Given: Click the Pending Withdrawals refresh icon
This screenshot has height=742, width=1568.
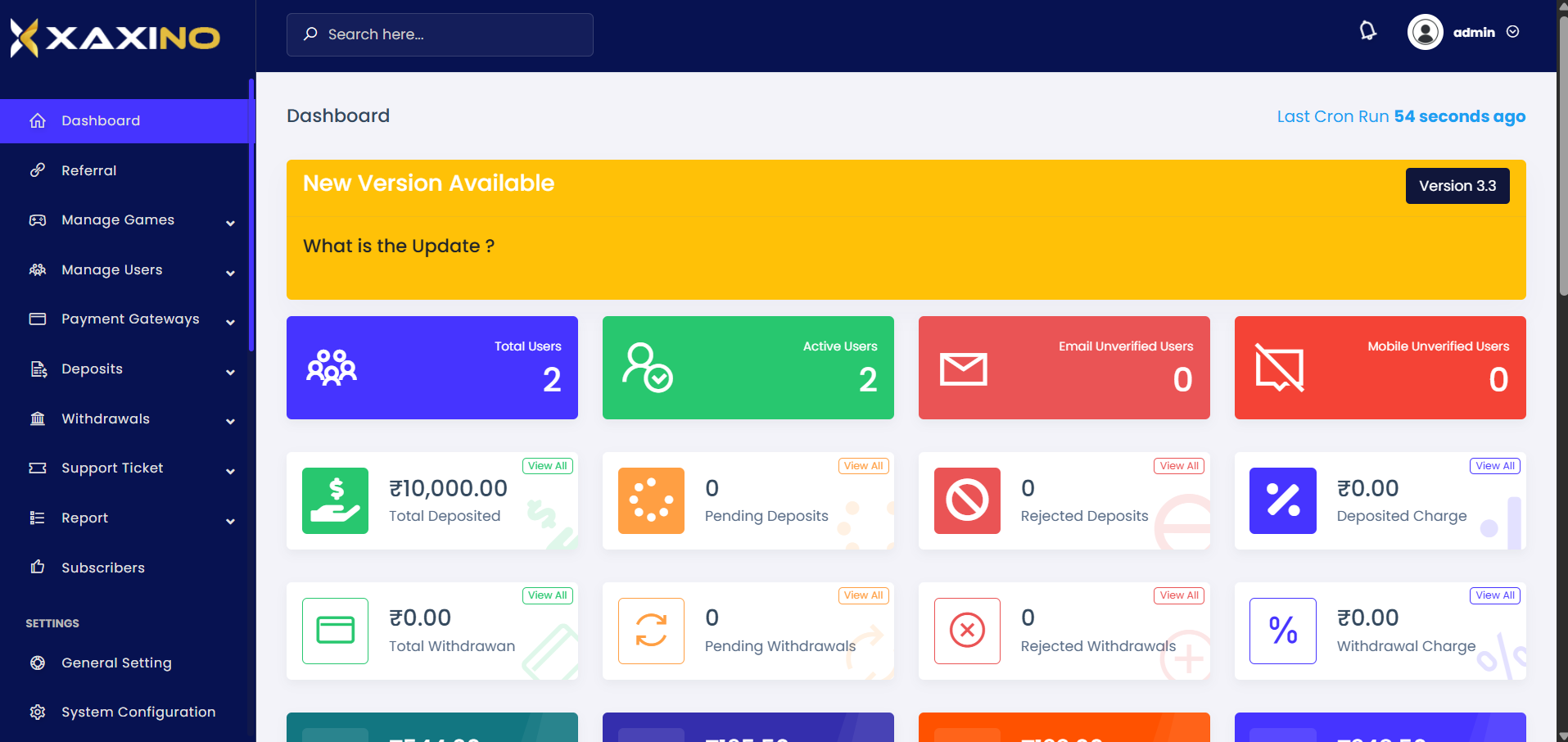Looking at the screenshot, I should pyautogui.click(x=651, y=631).
